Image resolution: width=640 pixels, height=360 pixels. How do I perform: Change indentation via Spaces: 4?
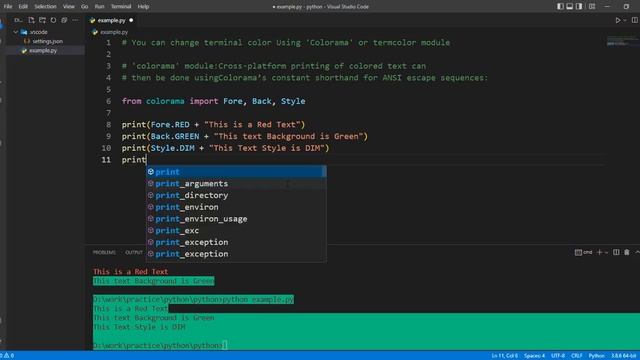click(x=534, y=356)
